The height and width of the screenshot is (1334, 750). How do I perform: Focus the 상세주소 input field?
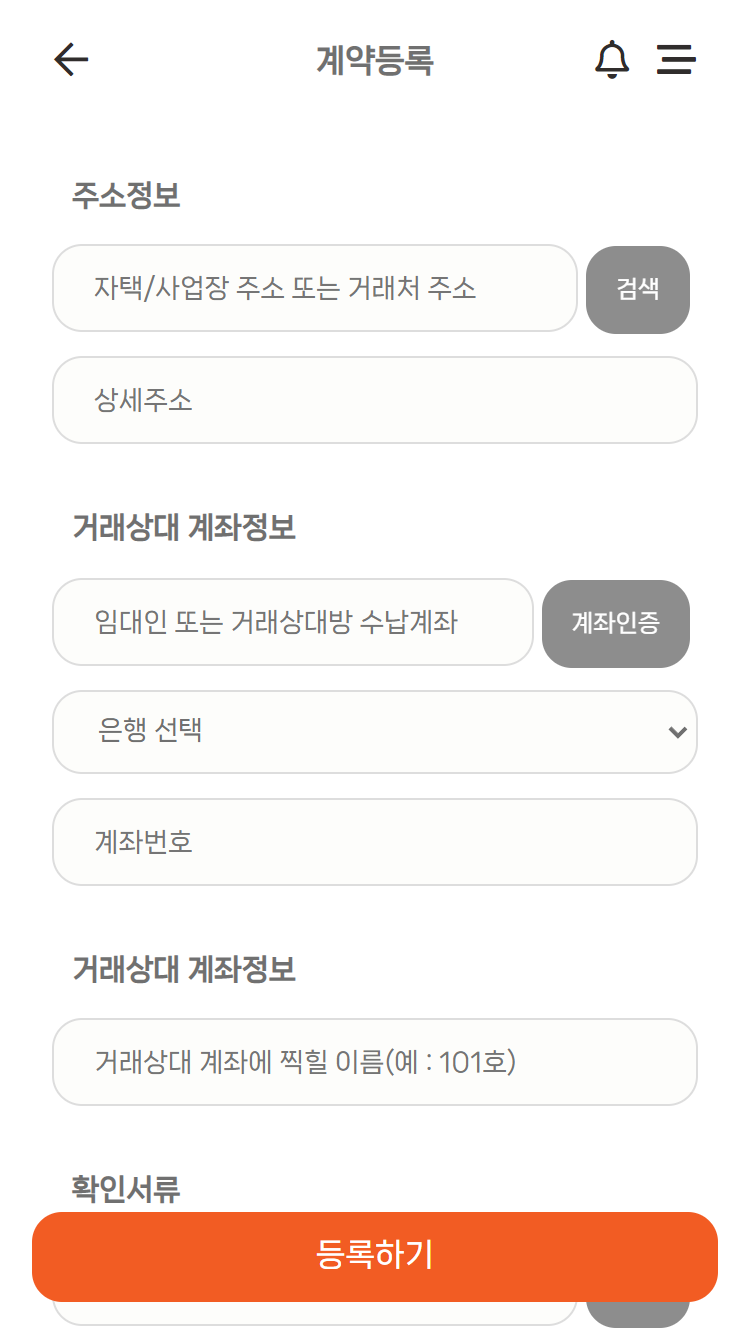click(374, 400)
